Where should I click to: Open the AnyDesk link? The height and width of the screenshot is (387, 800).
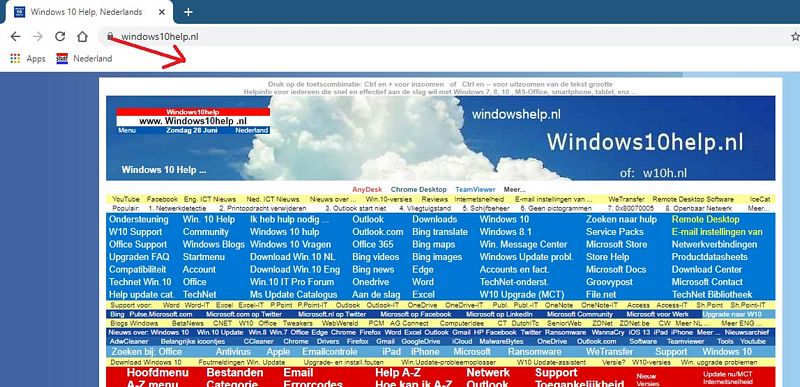coord(367,190)
